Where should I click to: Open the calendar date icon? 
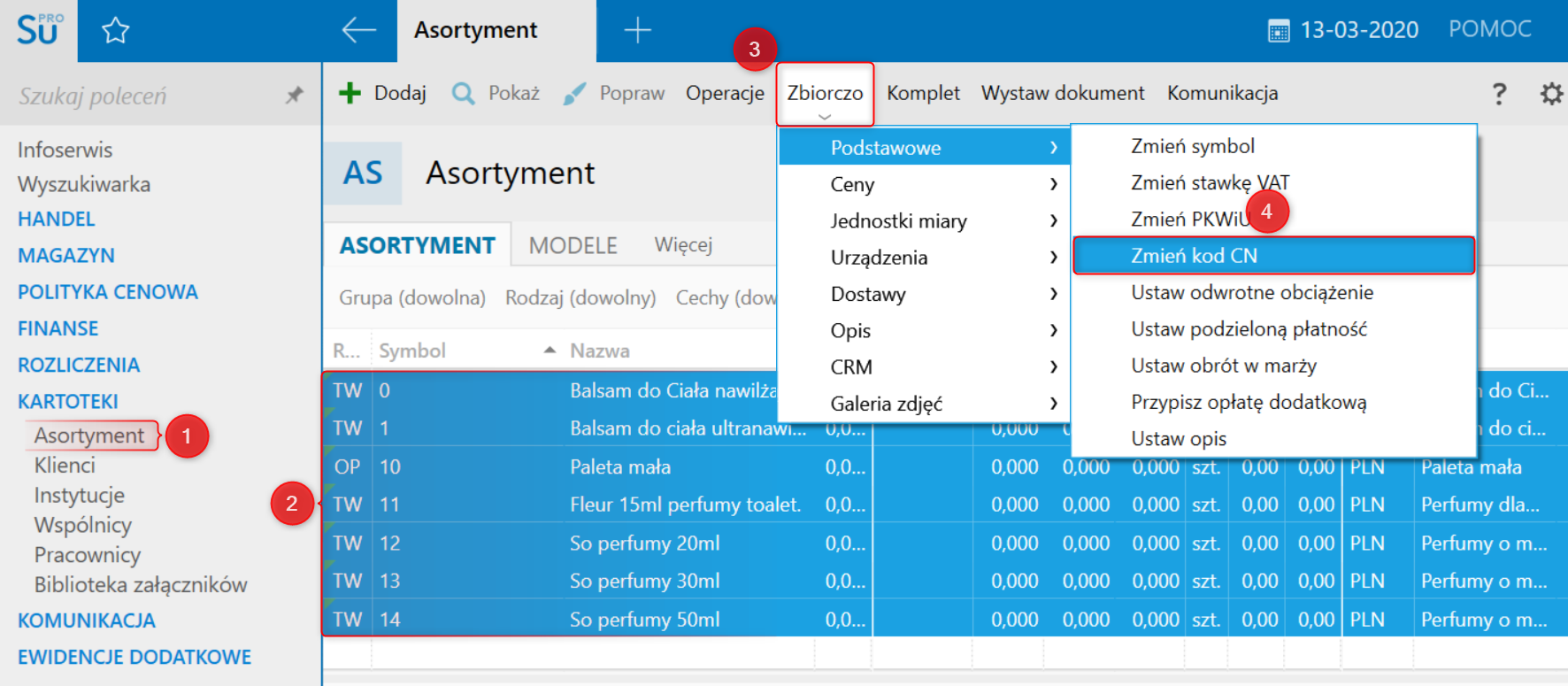[1279, 32]
